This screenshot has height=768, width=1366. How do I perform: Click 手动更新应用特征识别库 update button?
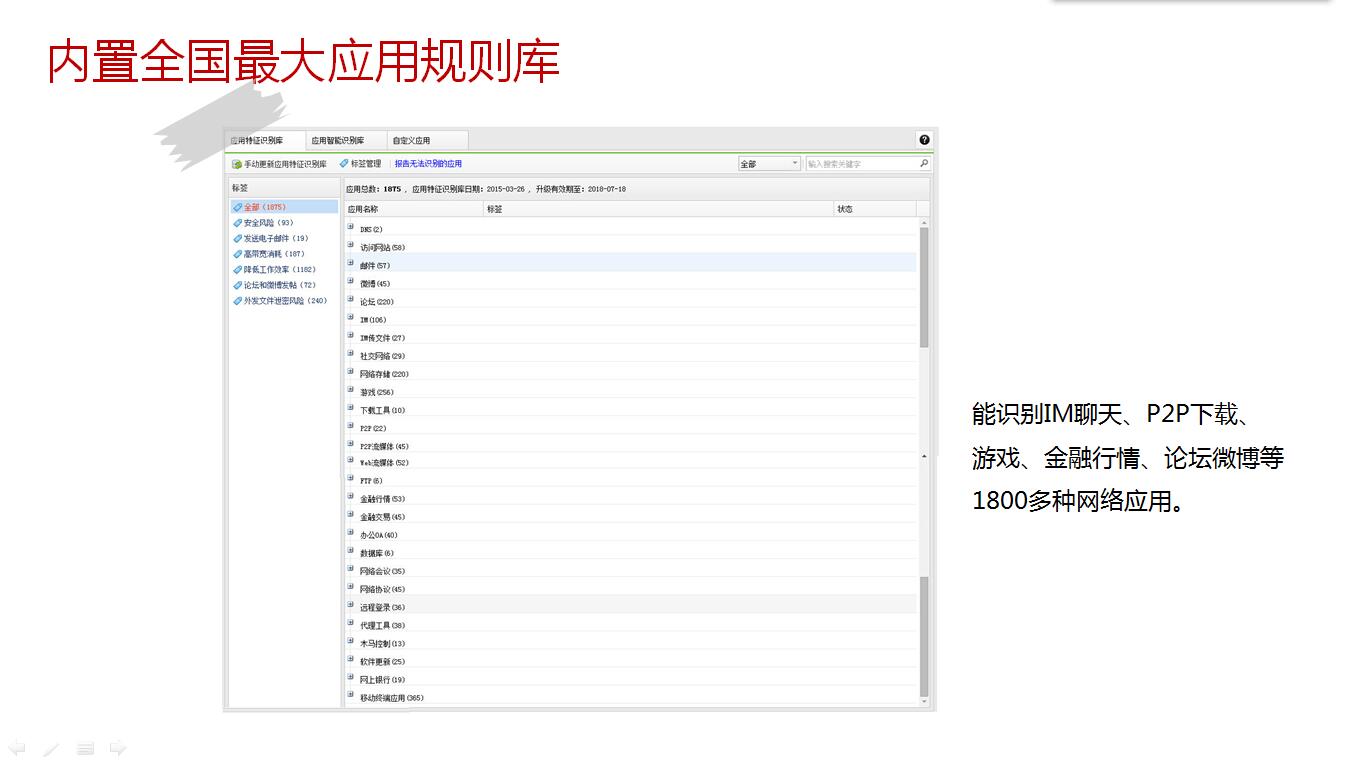[x=279, y=164]
